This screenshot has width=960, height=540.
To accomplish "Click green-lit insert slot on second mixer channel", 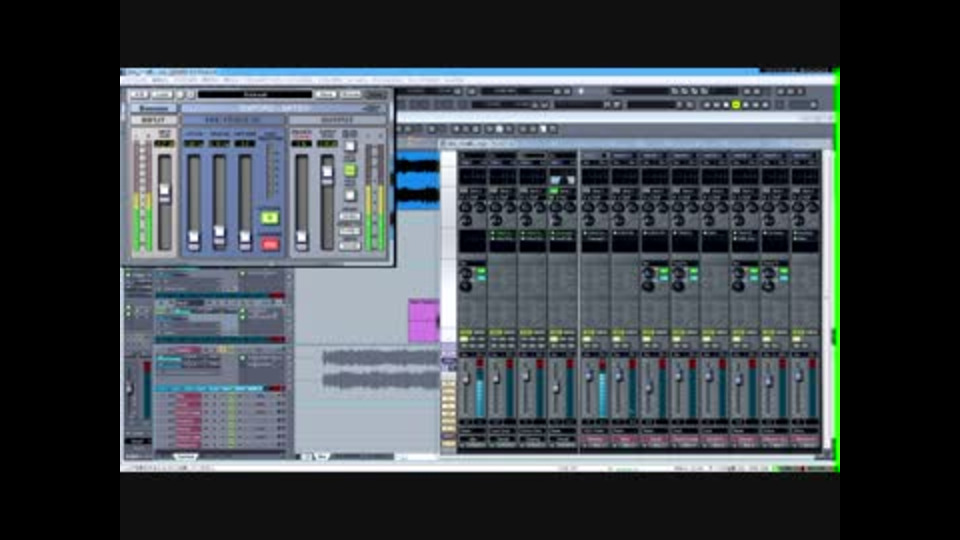I will pyautogui.click(x=503, y=234).
